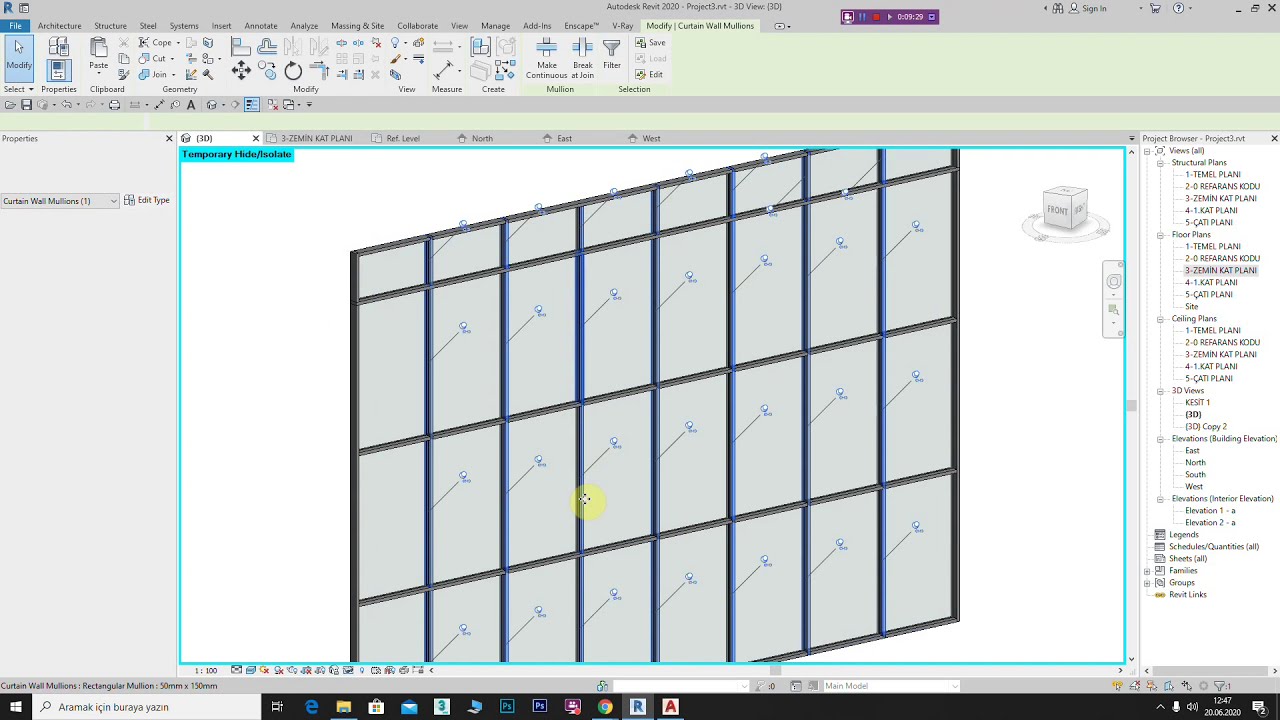Expand the Groups node in Project Browser
This screenshot has height=720, width=1280.
[1148, 583]
